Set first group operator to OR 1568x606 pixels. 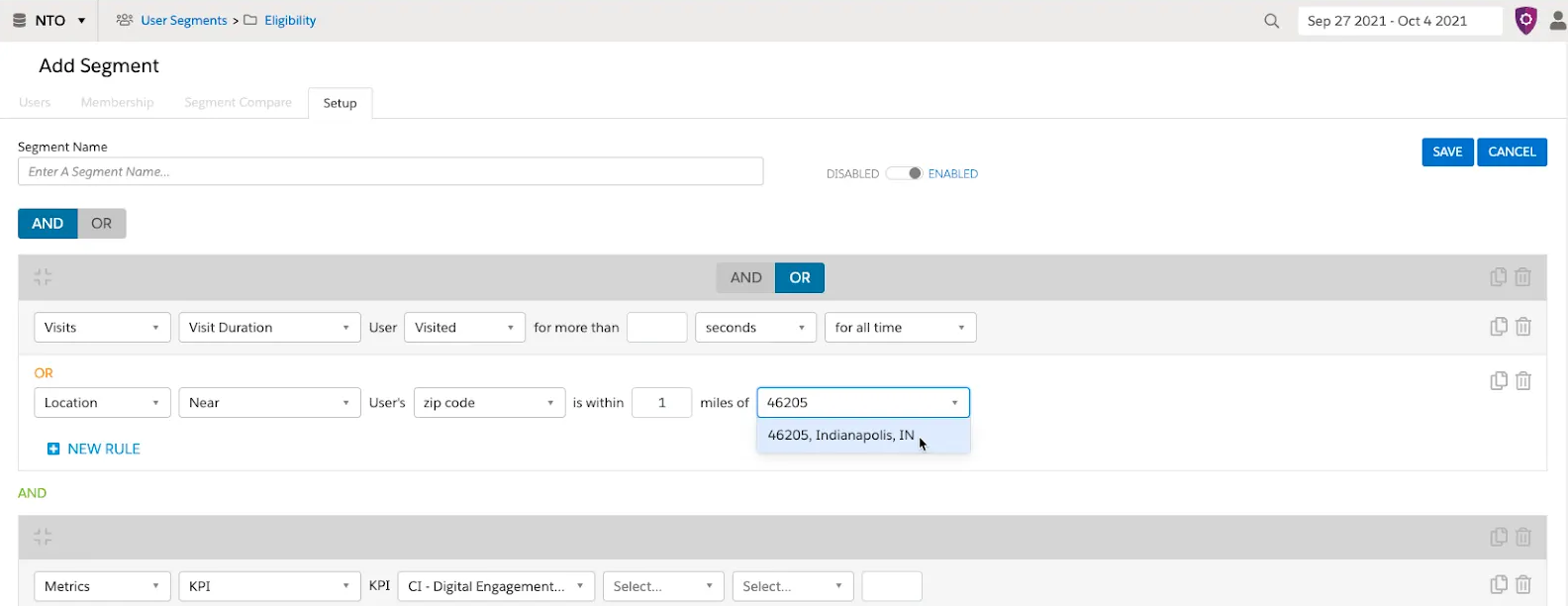tap(800, 278)
